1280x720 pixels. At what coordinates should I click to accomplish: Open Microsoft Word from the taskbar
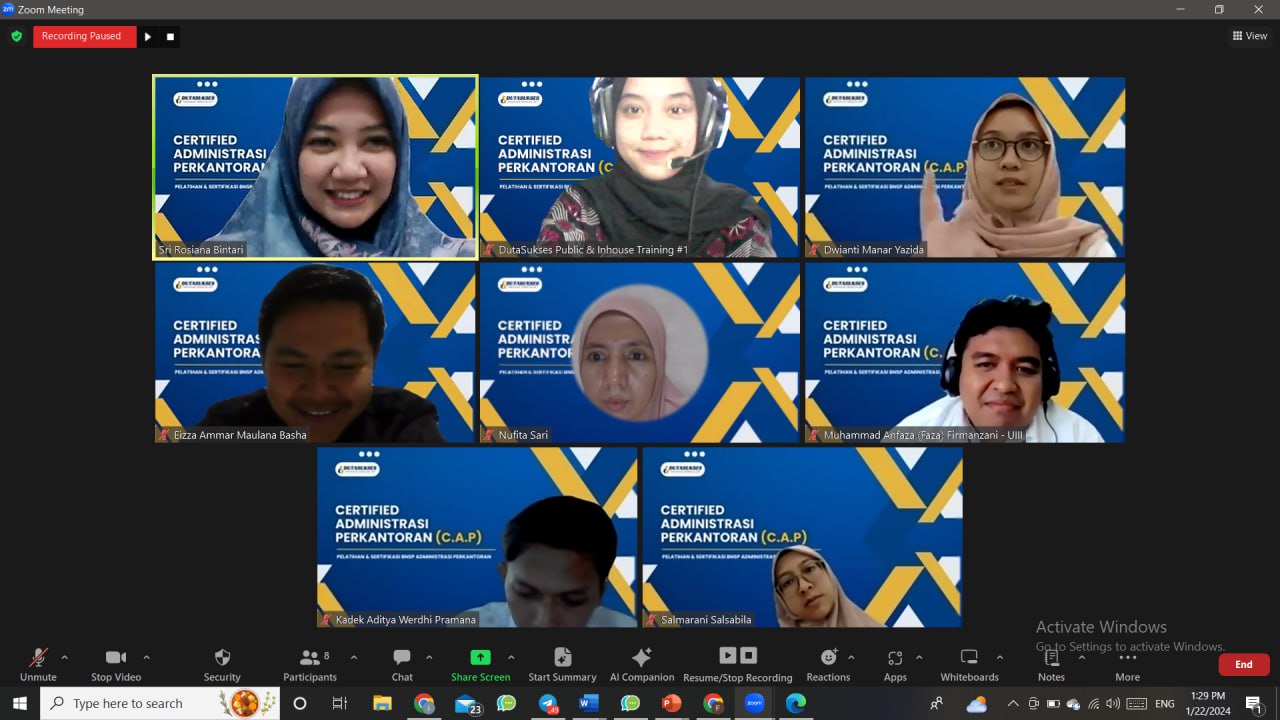[x=588, y=703]
